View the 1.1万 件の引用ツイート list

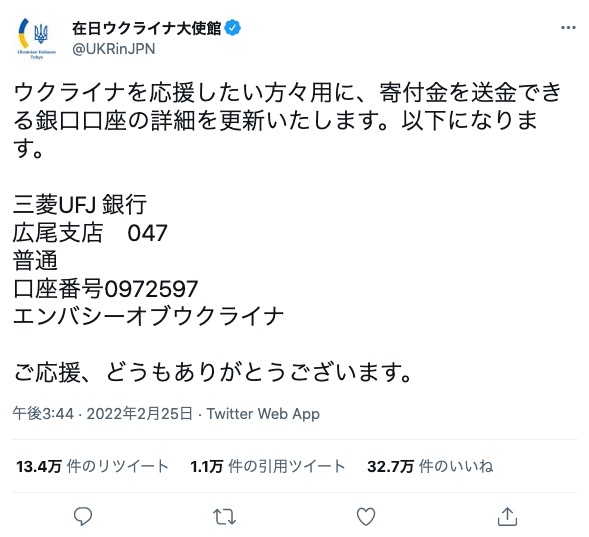pyautogui.click(x=267, y=466)
